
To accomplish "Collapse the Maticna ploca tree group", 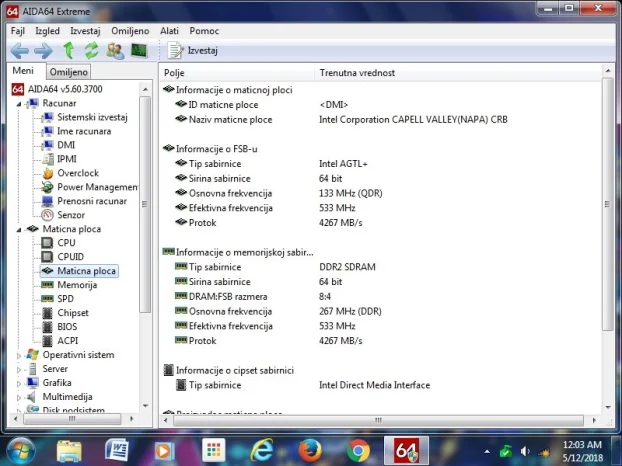I will coord(19,230).
